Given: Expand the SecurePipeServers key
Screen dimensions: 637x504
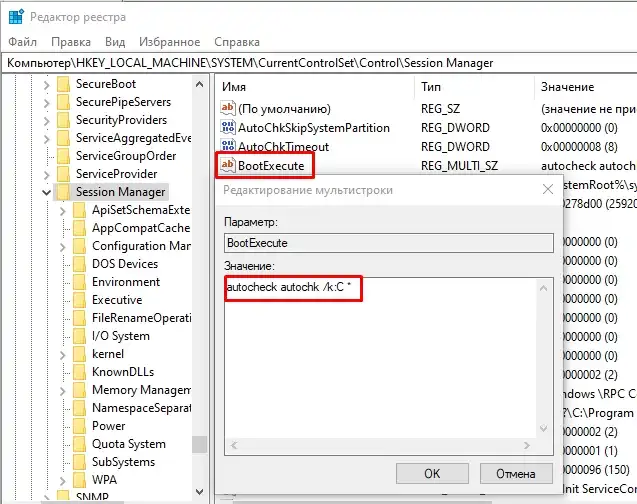Looking at the screenshot, I should coord(46,103).
